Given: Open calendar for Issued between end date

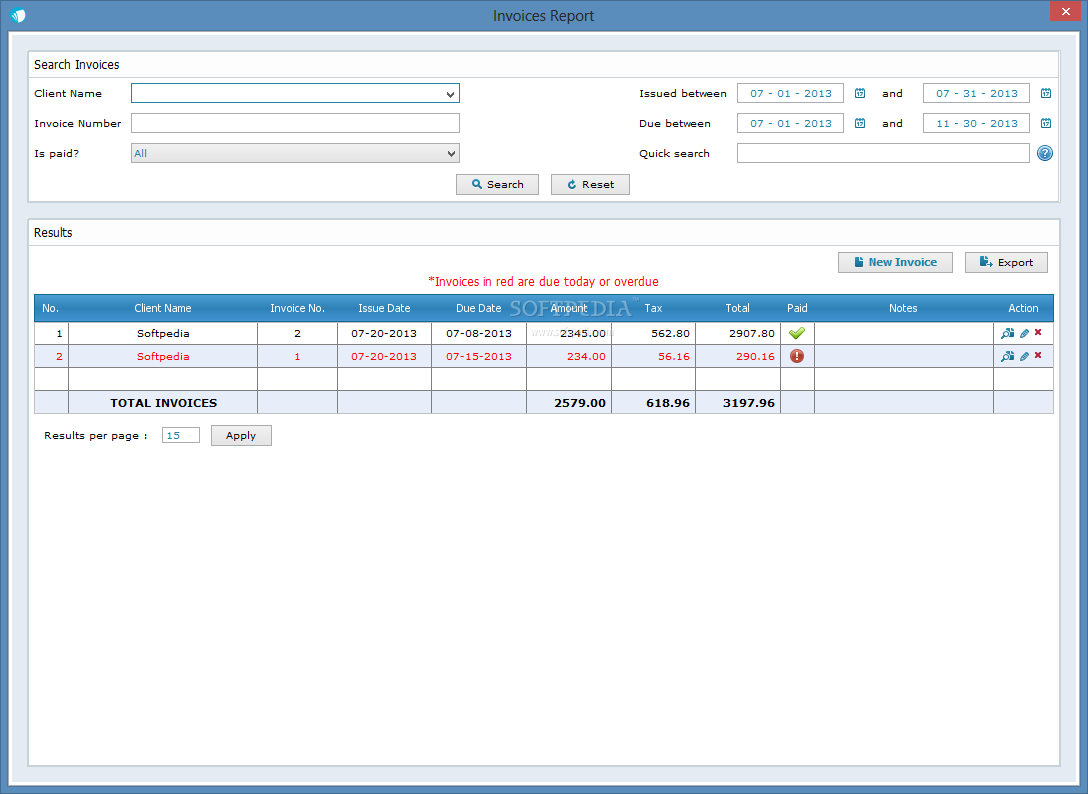Looking at the screenshot, I should [x=1046, y=93].
